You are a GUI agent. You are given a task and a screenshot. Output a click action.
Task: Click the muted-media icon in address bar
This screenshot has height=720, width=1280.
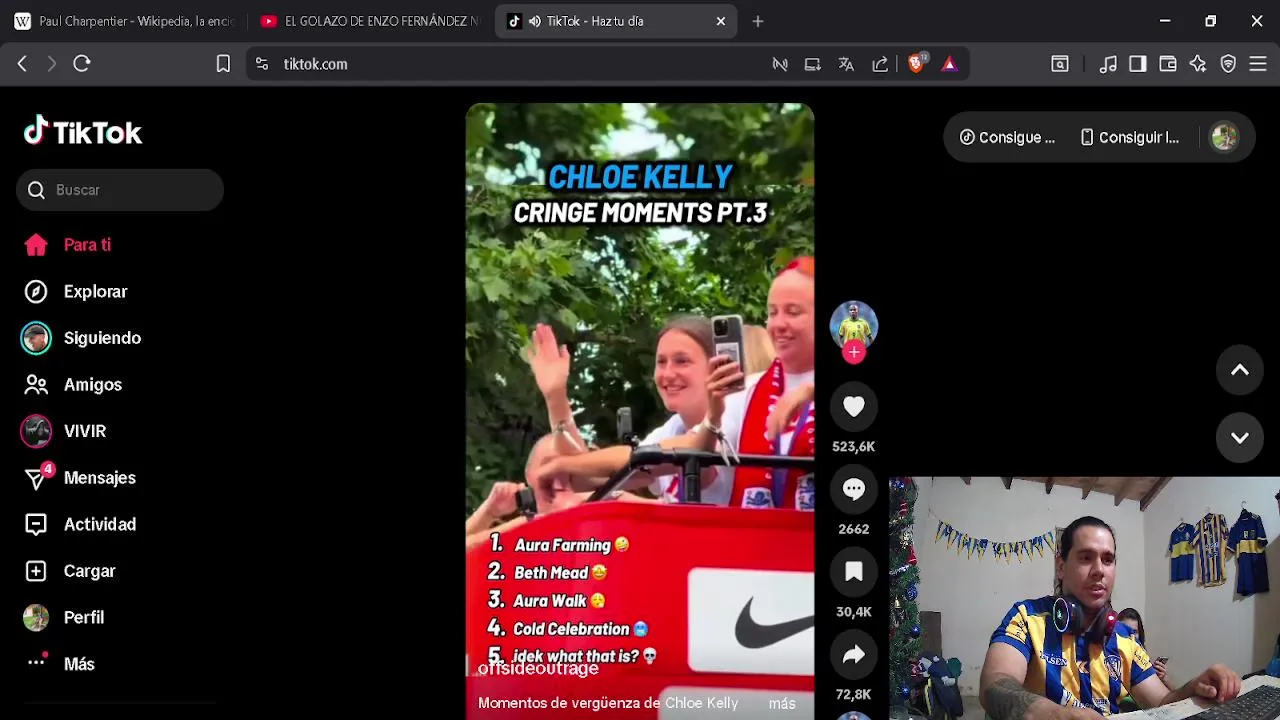click(780, 64)
